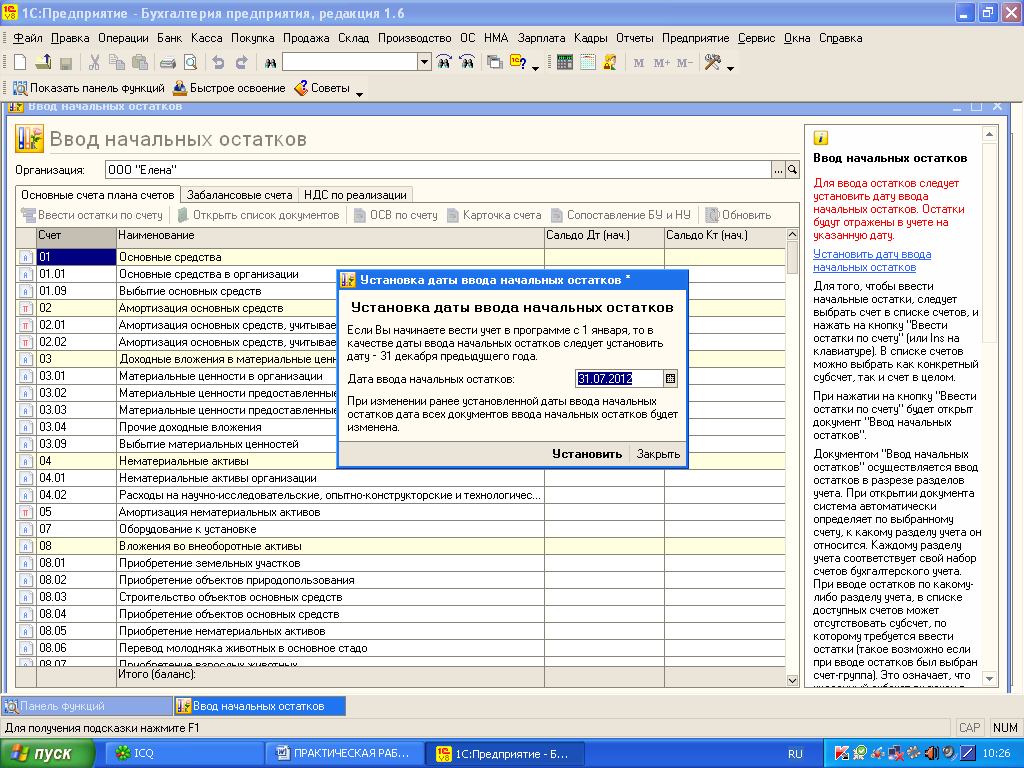Click the M memory button
This screenshot has width=1024, height=768.
[x=639, y=63]
